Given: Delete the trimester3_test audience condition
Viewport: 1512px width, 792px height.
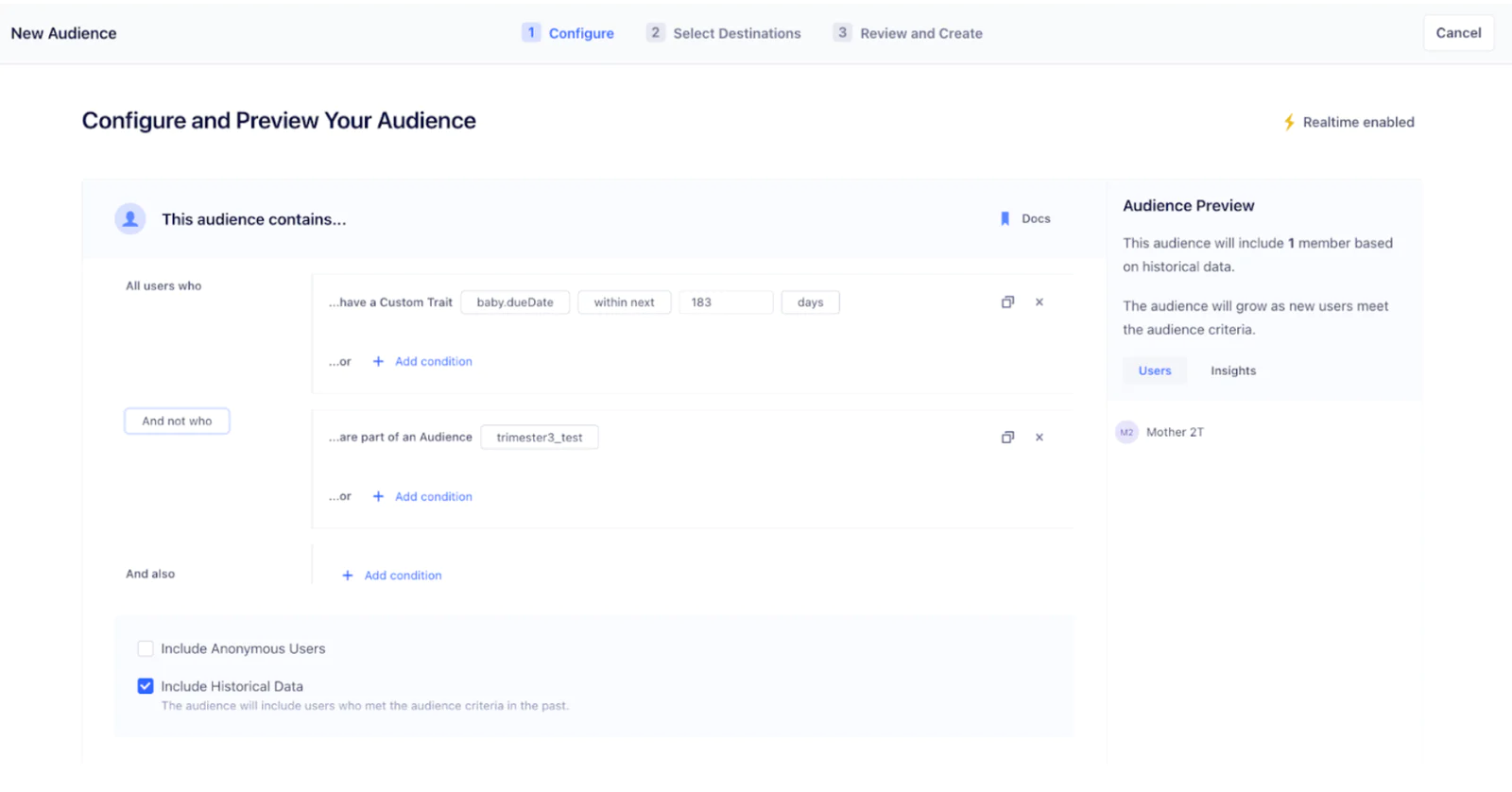Looking at the screenshot, I should tap(1039, 438).
